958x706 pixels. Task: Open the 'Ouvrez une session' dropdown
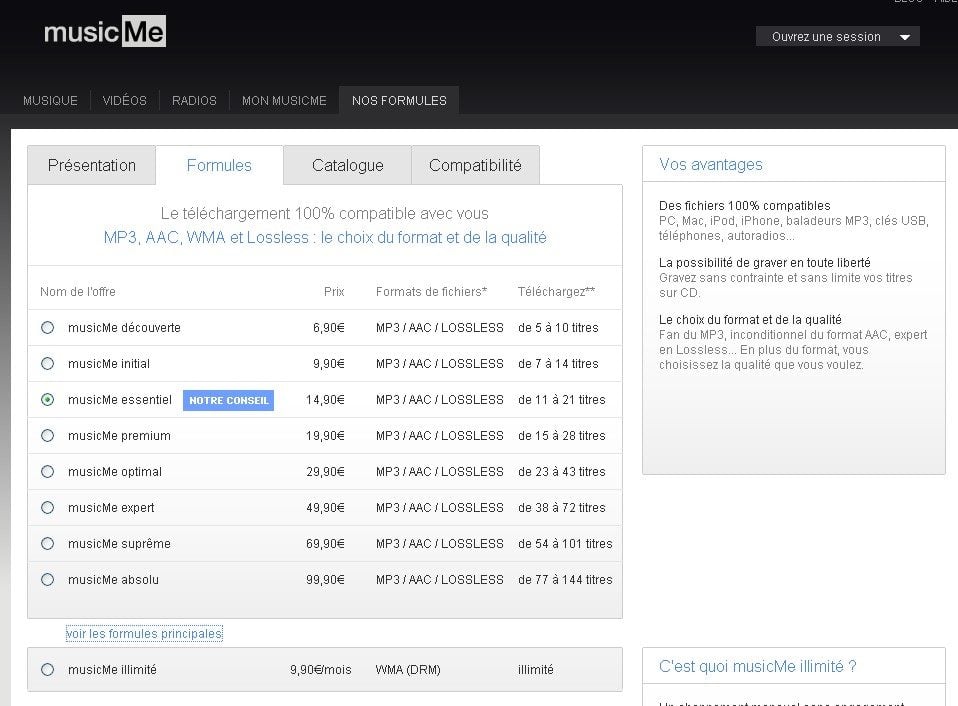coord(837,37)
